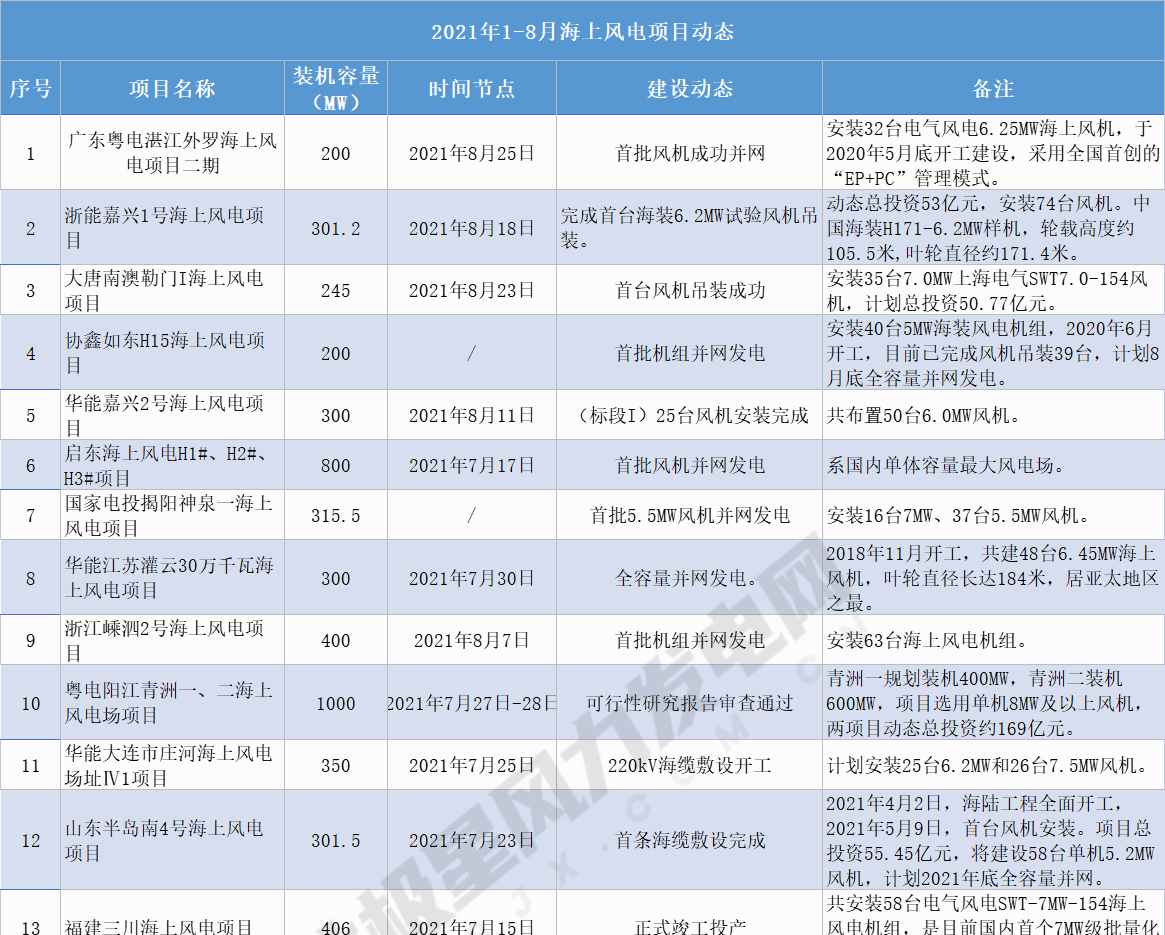This screenshot has width=1165, height=935.
Task: Select the 备注 column header
Action: (993, 89)
